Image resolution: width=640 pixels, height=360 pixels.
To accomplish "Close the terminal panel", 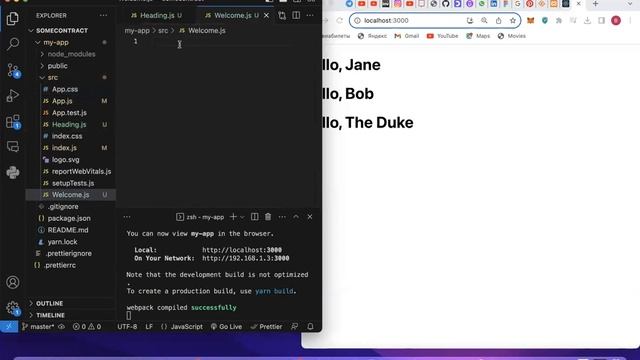I will (x=310, y=217).
